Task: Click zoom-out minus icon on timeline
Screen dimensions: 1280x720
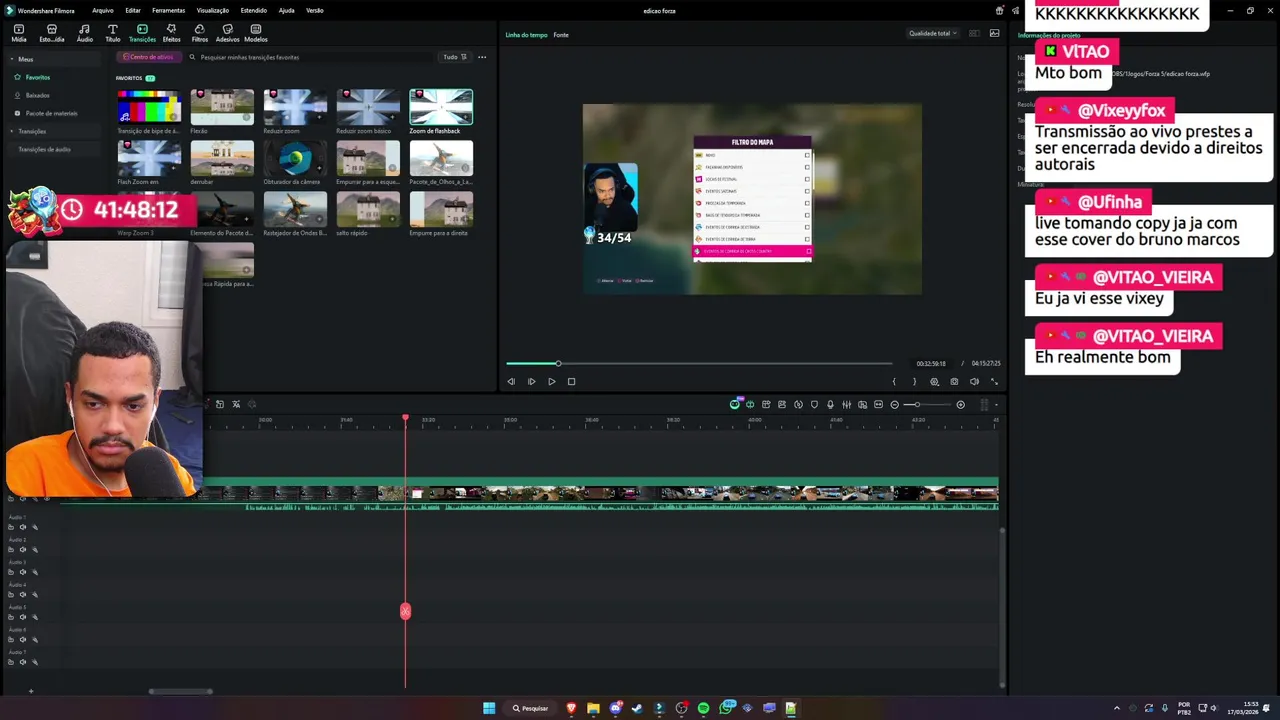Action: (x=895, y=404)
